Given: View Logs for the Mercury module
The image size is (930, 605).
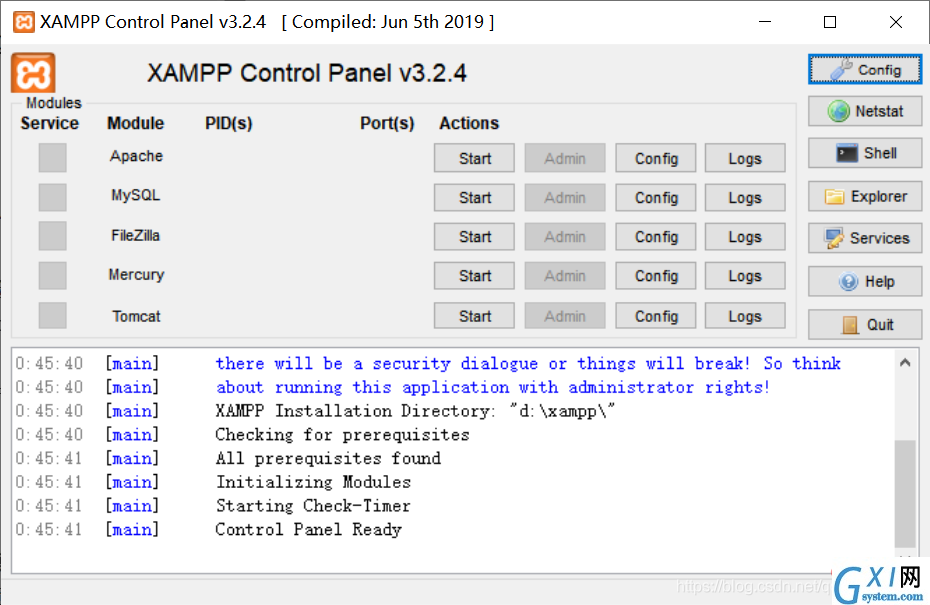Looking at the screenshot, I should 745,276.
